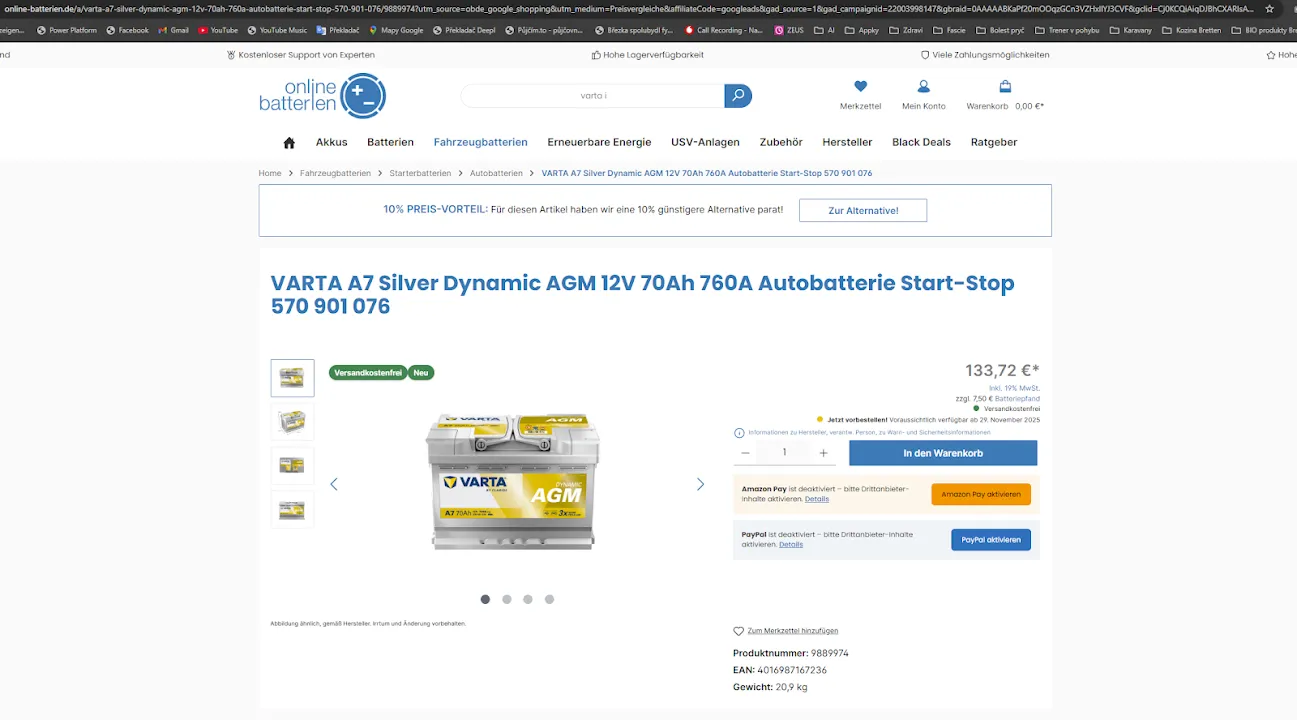
Task: Open the Call Recording bookmark
Action: pos(724,30)
